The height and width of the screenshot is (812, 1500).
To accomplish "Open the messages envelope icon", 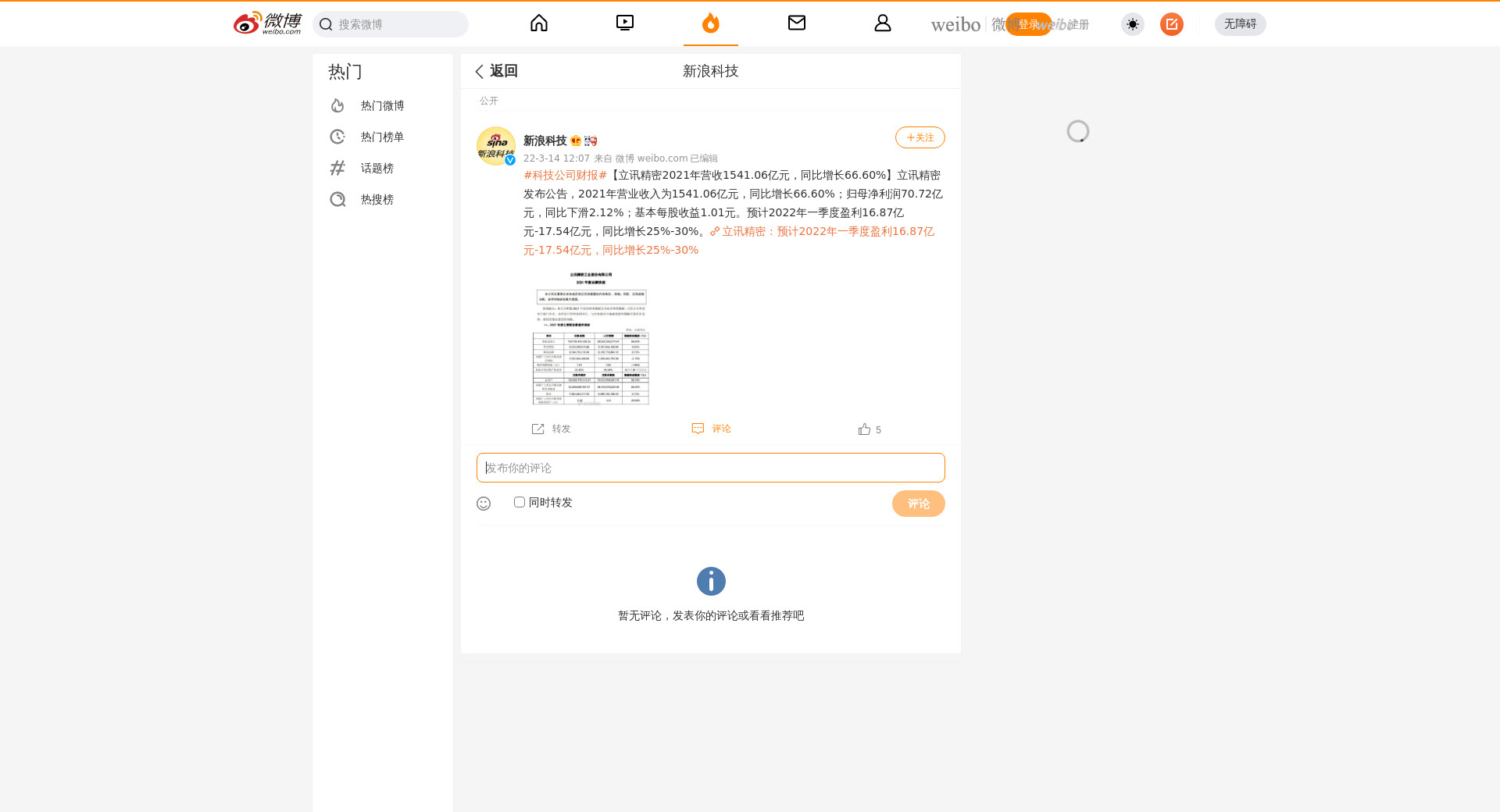I will point(797,23).
